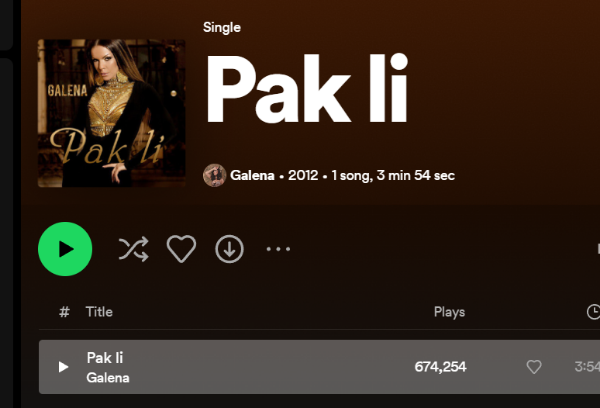Click the 3:54 track duration
The image size is (600, 408).
point(587,367)
